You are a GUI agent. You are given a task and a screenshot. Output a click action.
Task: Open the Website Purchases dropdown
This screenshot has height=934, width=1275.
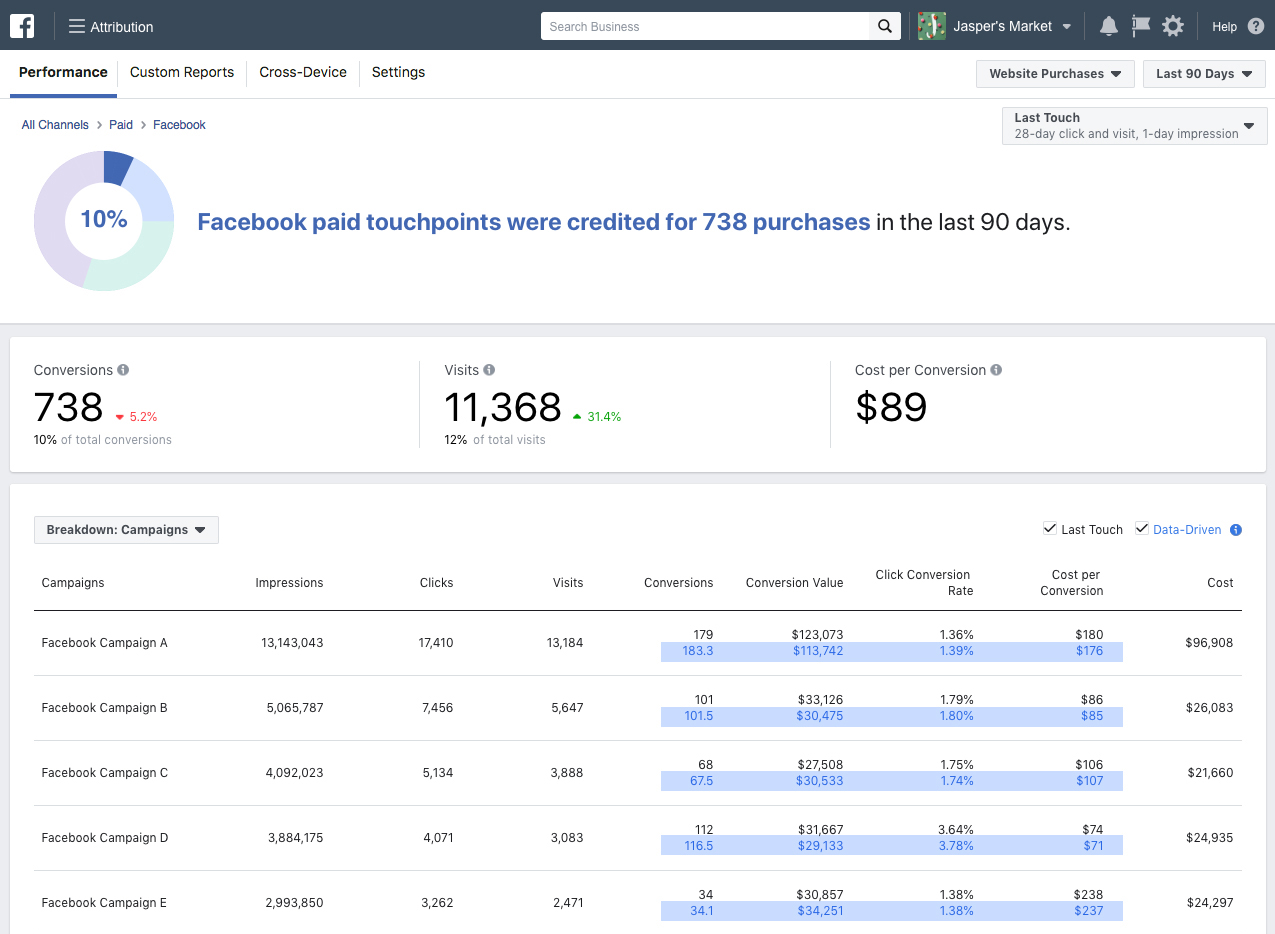[1055, 73]
